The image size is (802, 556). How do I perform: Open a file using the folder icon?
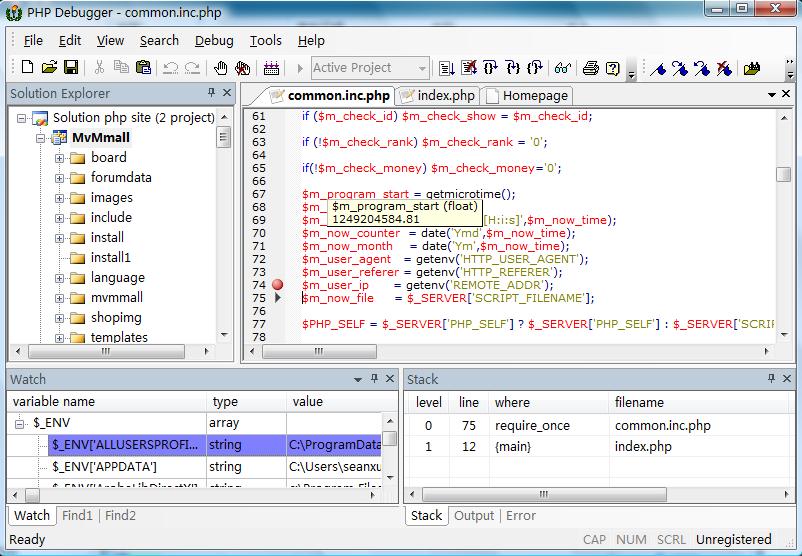point(49,68)
